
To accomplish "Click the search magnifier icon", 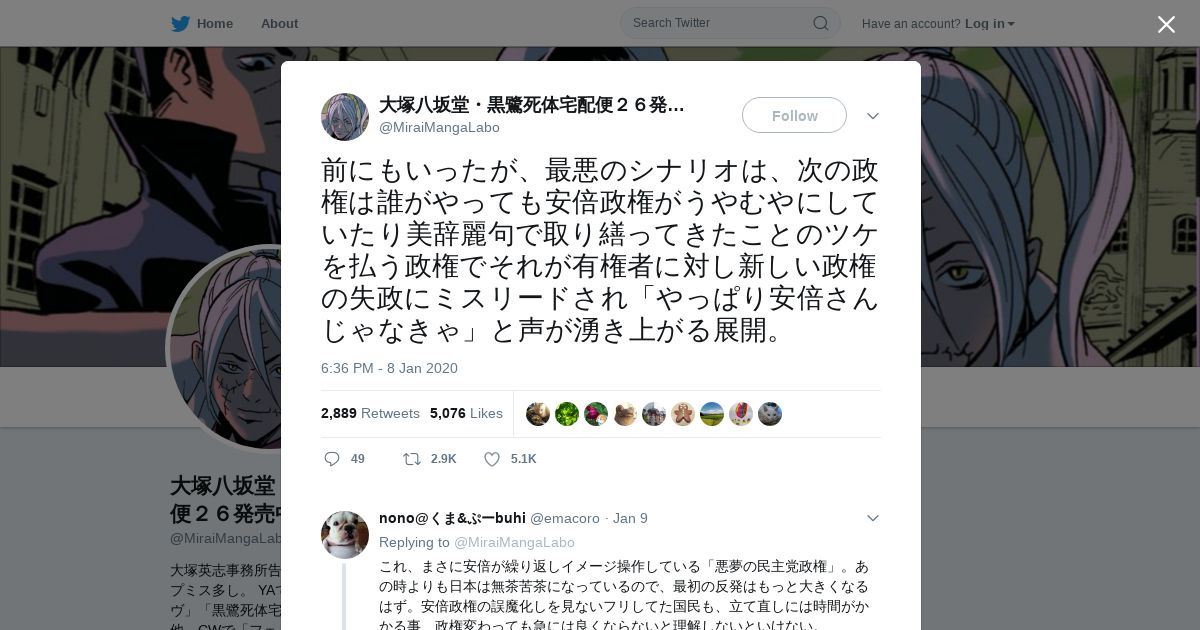I will [x=820, y=23].
